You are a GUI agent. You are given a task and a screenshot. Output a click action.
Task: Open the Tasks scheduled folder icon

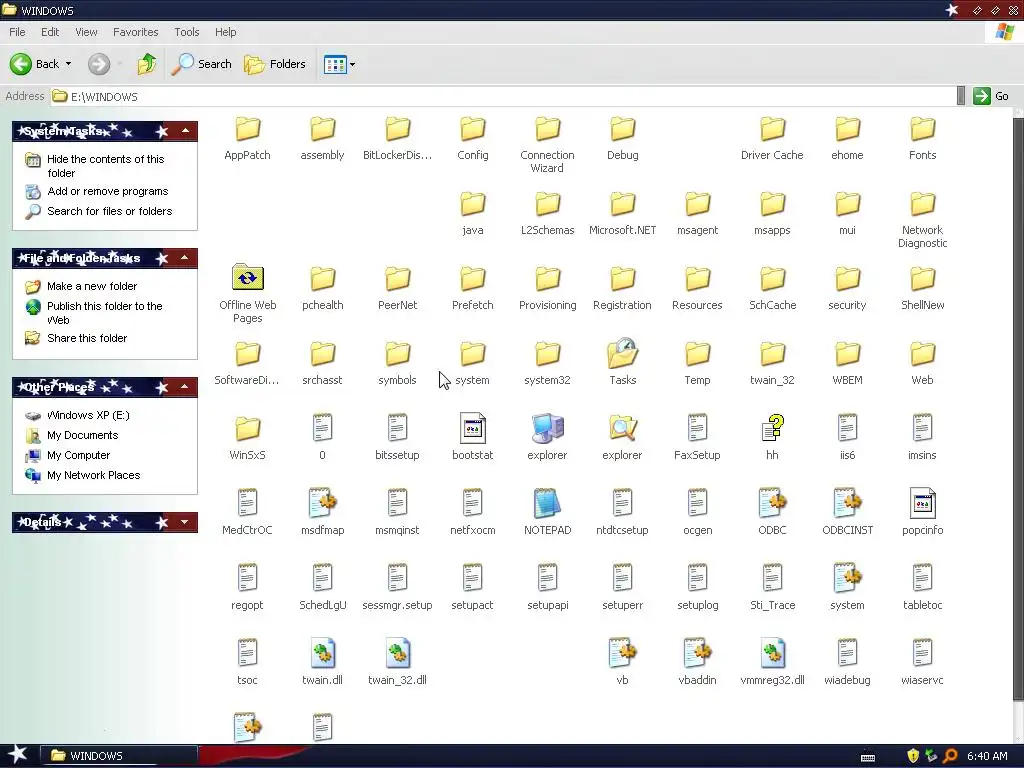click(622, 353)
